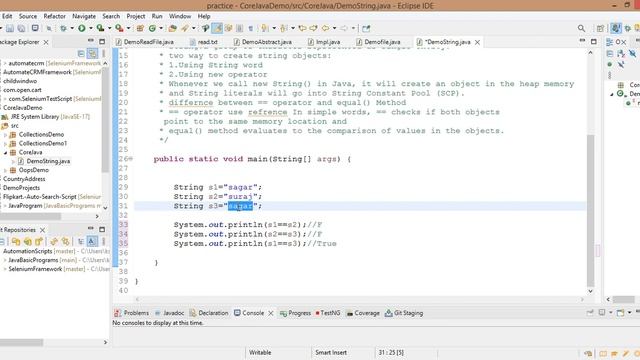Click the editor vertical scrollbar thumb
Screen dimensions: 640x360
590,211
